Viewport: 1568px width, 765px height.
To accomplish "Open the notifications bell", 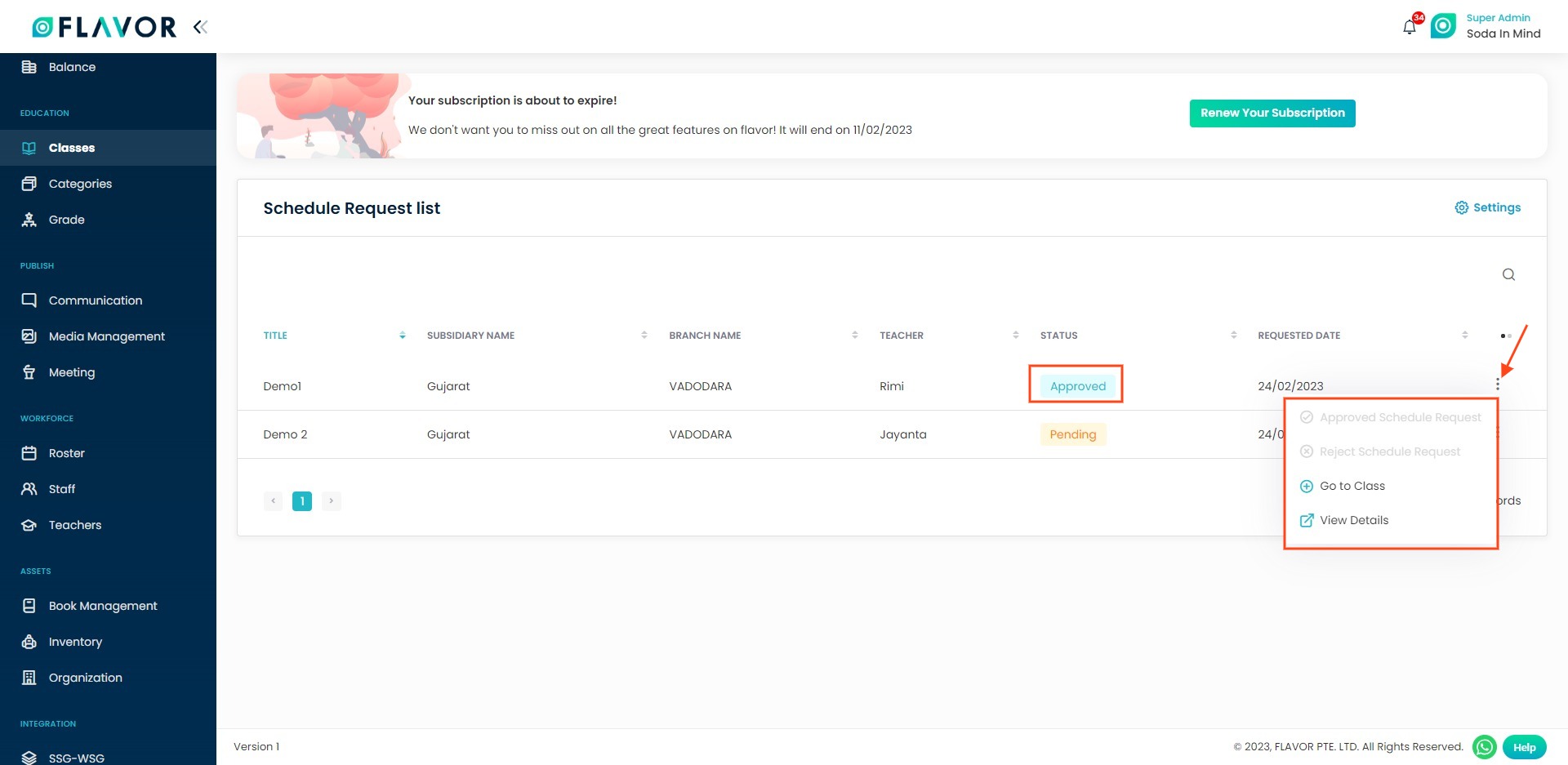I will tap(1410, 27).
